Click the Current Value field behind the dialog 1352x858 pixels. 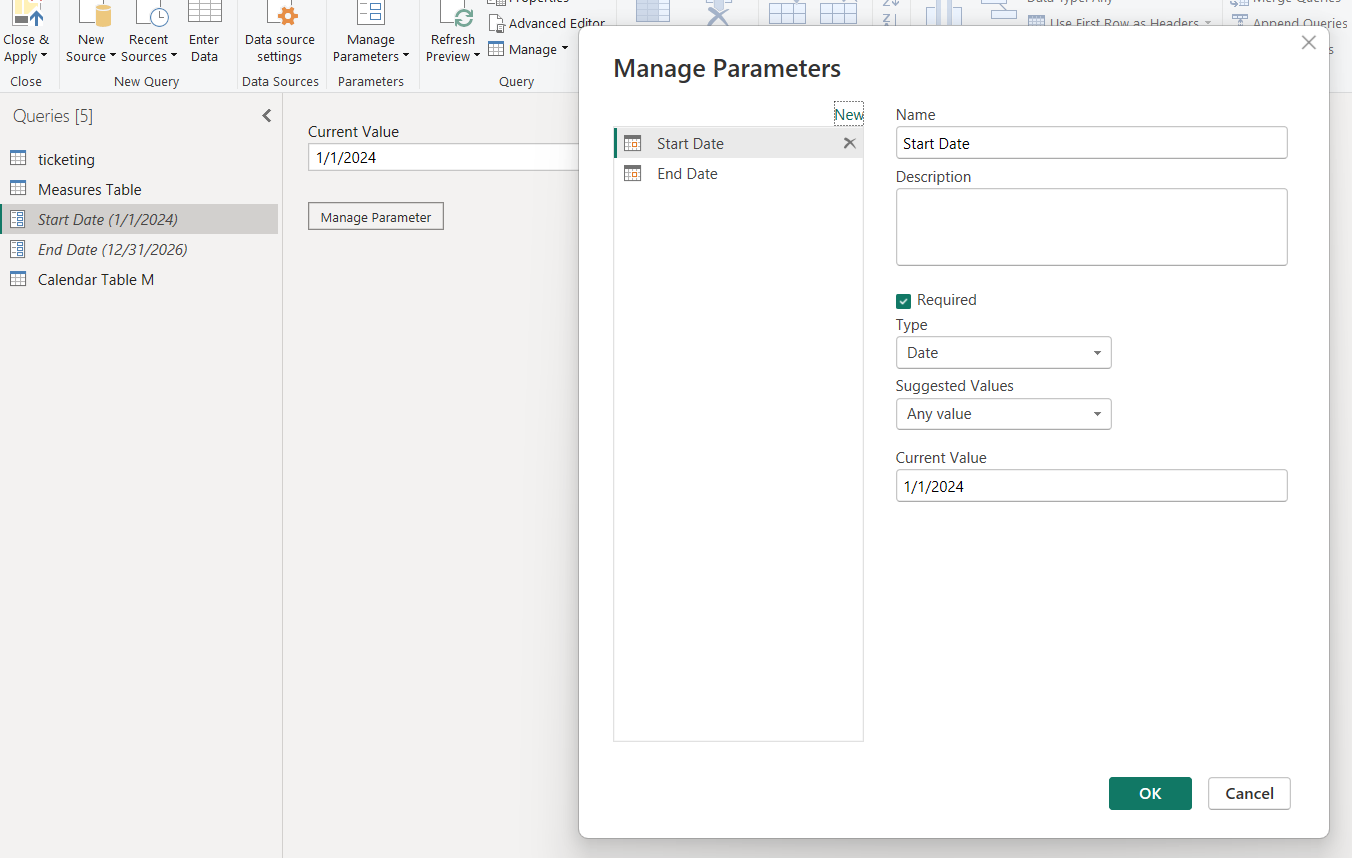click(443, 157)
